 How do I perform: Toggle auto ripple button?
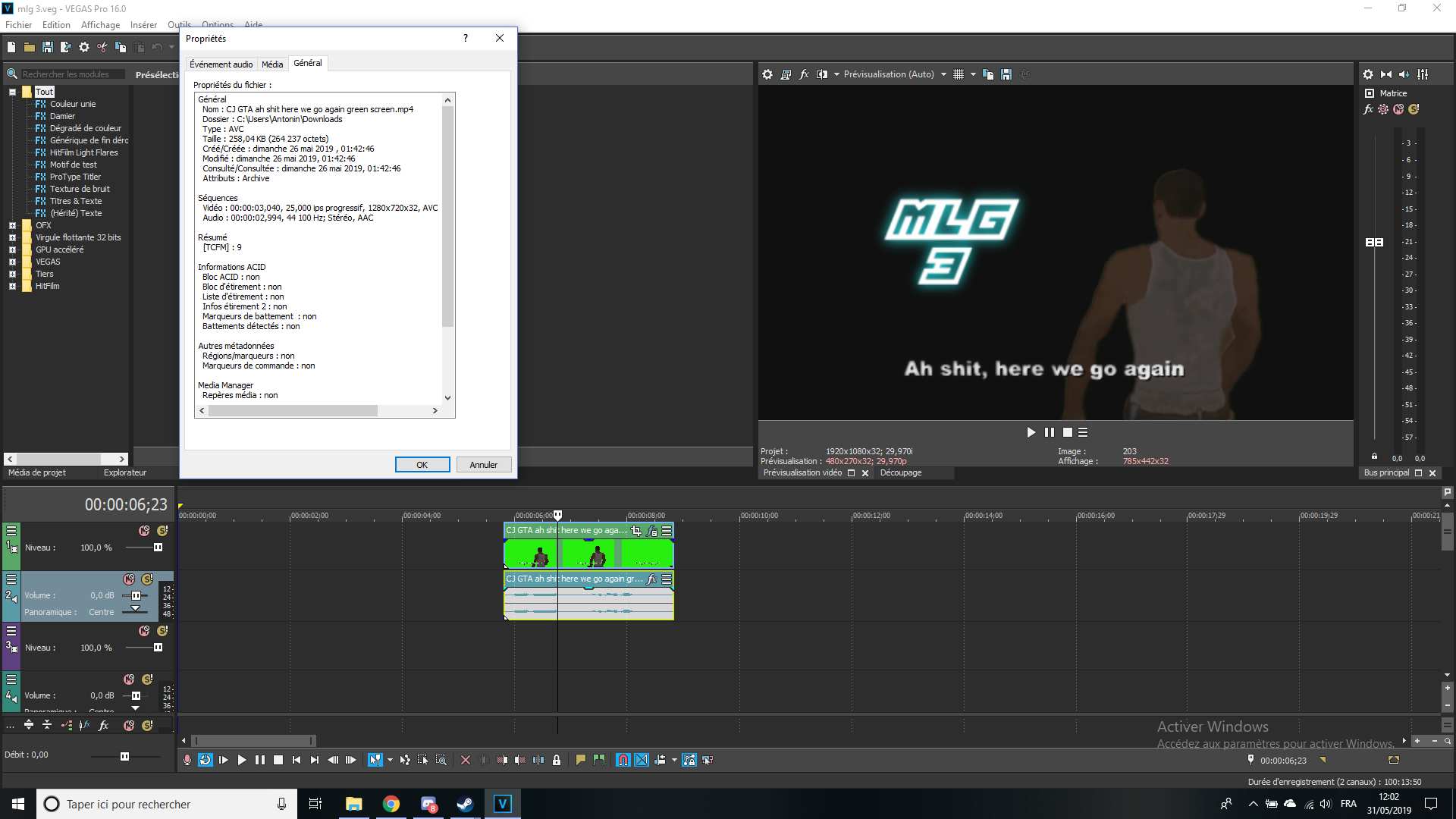(660, 760)
